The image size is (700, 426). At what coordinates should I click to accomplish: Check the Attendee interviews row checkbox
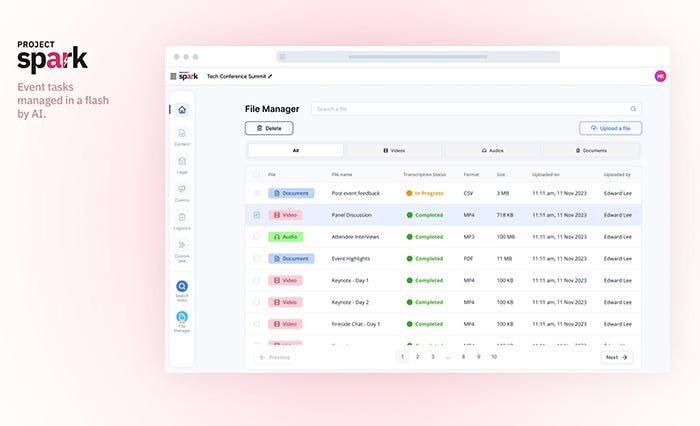(x=256, y=237)
